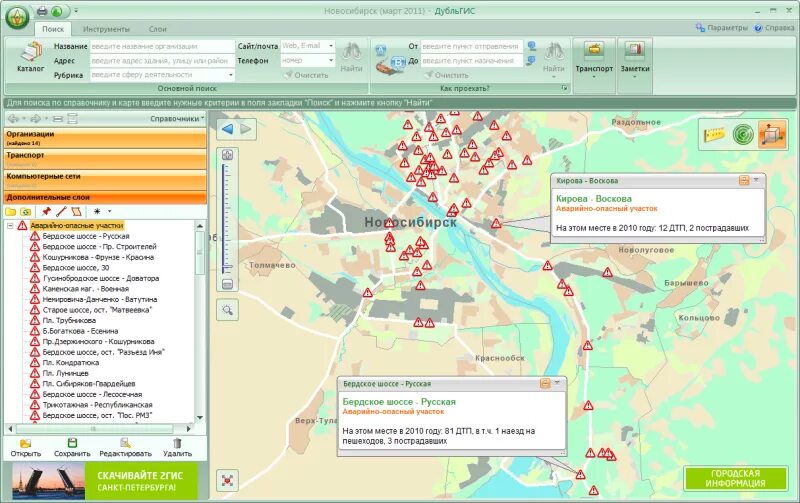Zoom in with button above zoom slider

click(x=228, y=155)
